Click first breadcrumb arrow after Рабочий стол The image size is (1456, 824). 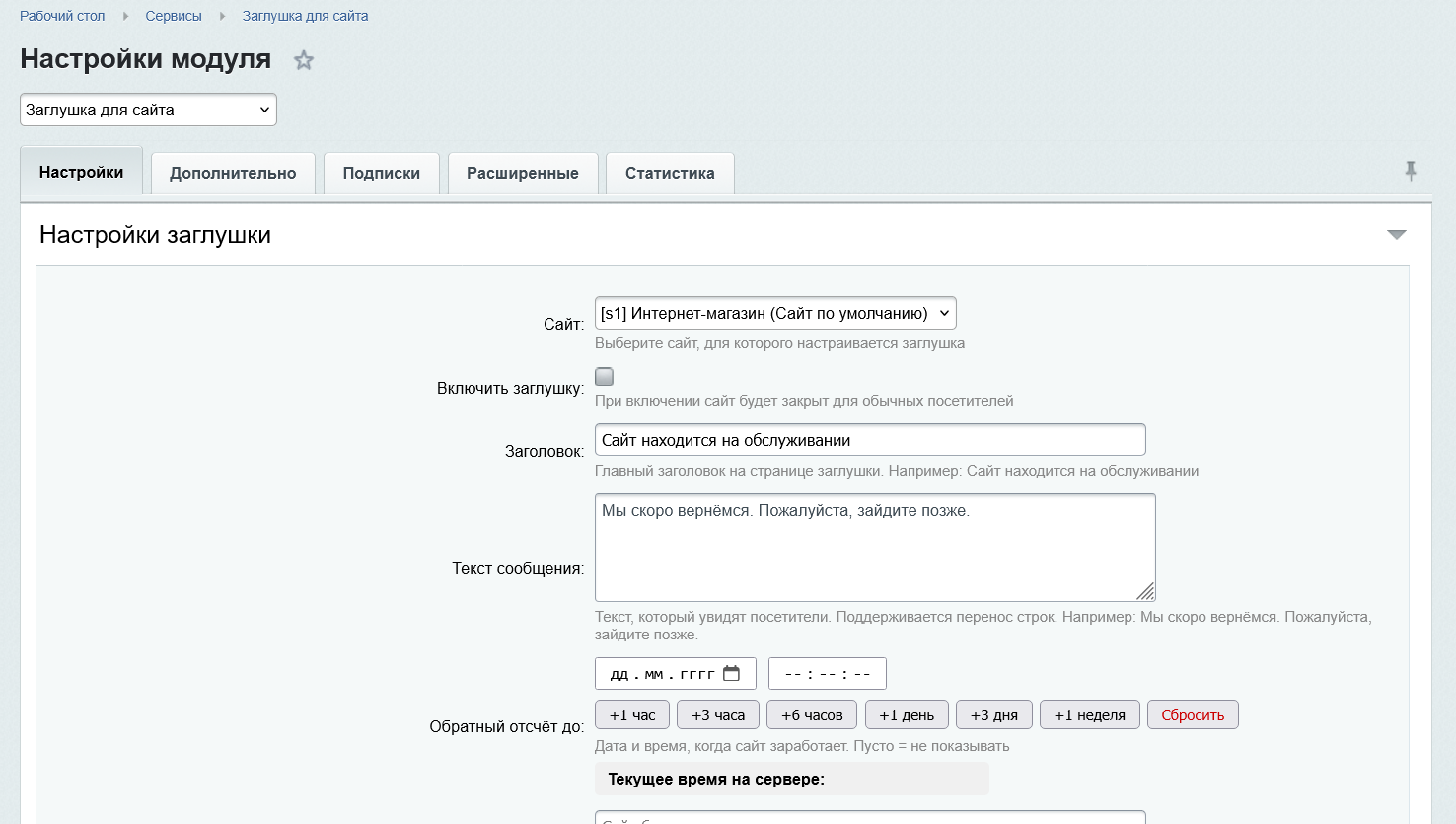(x=125, y=17)
